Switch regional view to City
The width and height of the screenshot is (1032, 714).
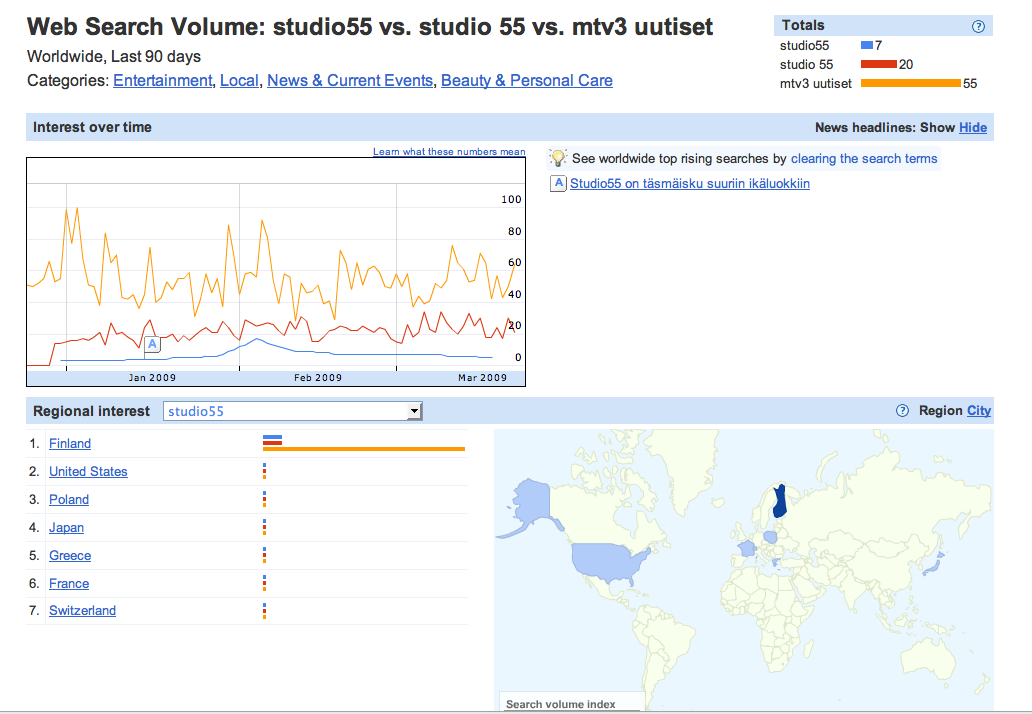[979, 411]
